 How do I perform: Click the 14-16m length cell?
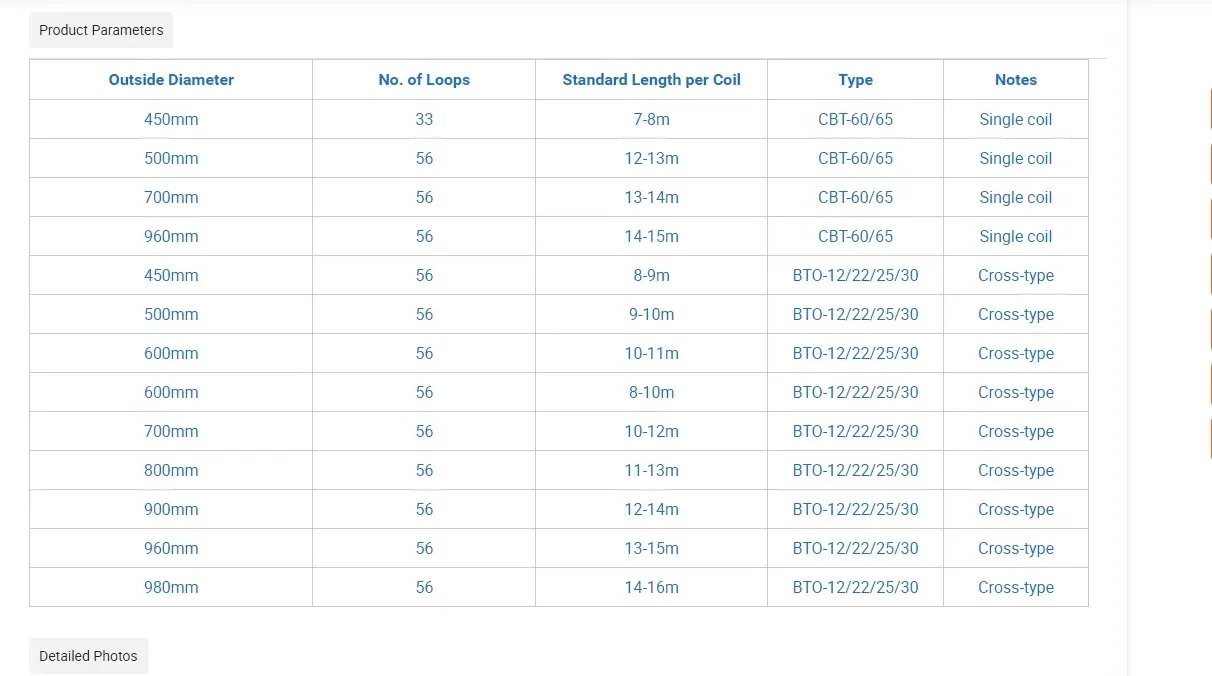click(651, 587)
